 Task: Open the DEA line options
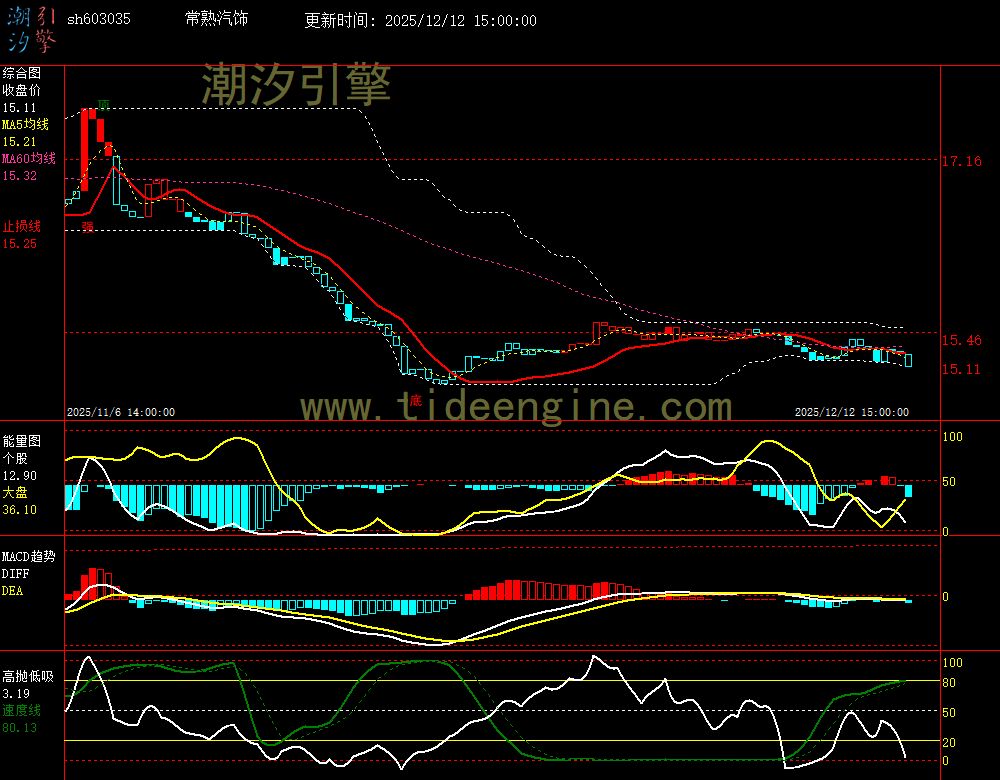coord(13,590)
